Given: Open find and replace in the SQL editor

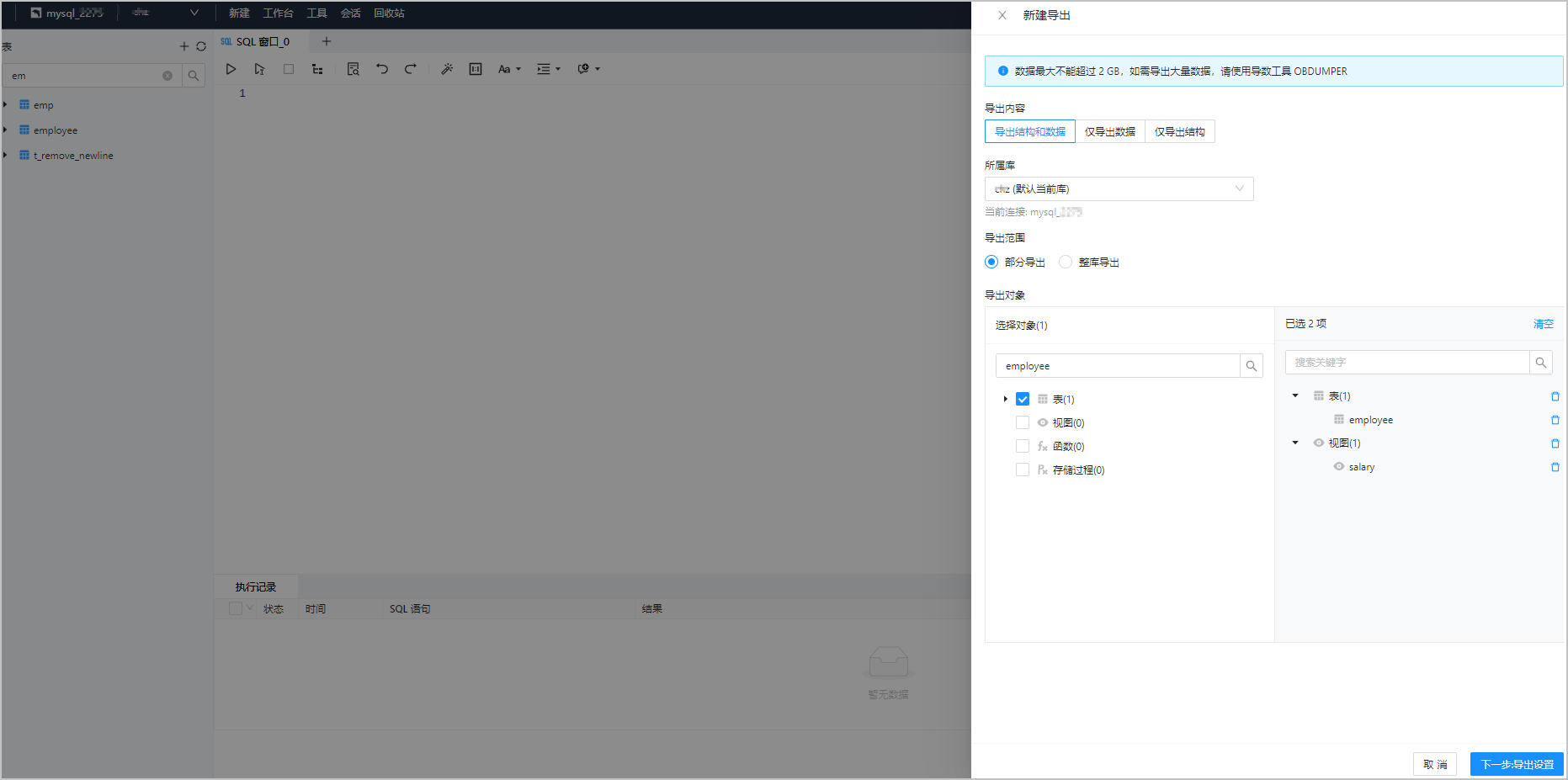Looking at the screenshot, I should pyautogui.click(x=353, y=69).
